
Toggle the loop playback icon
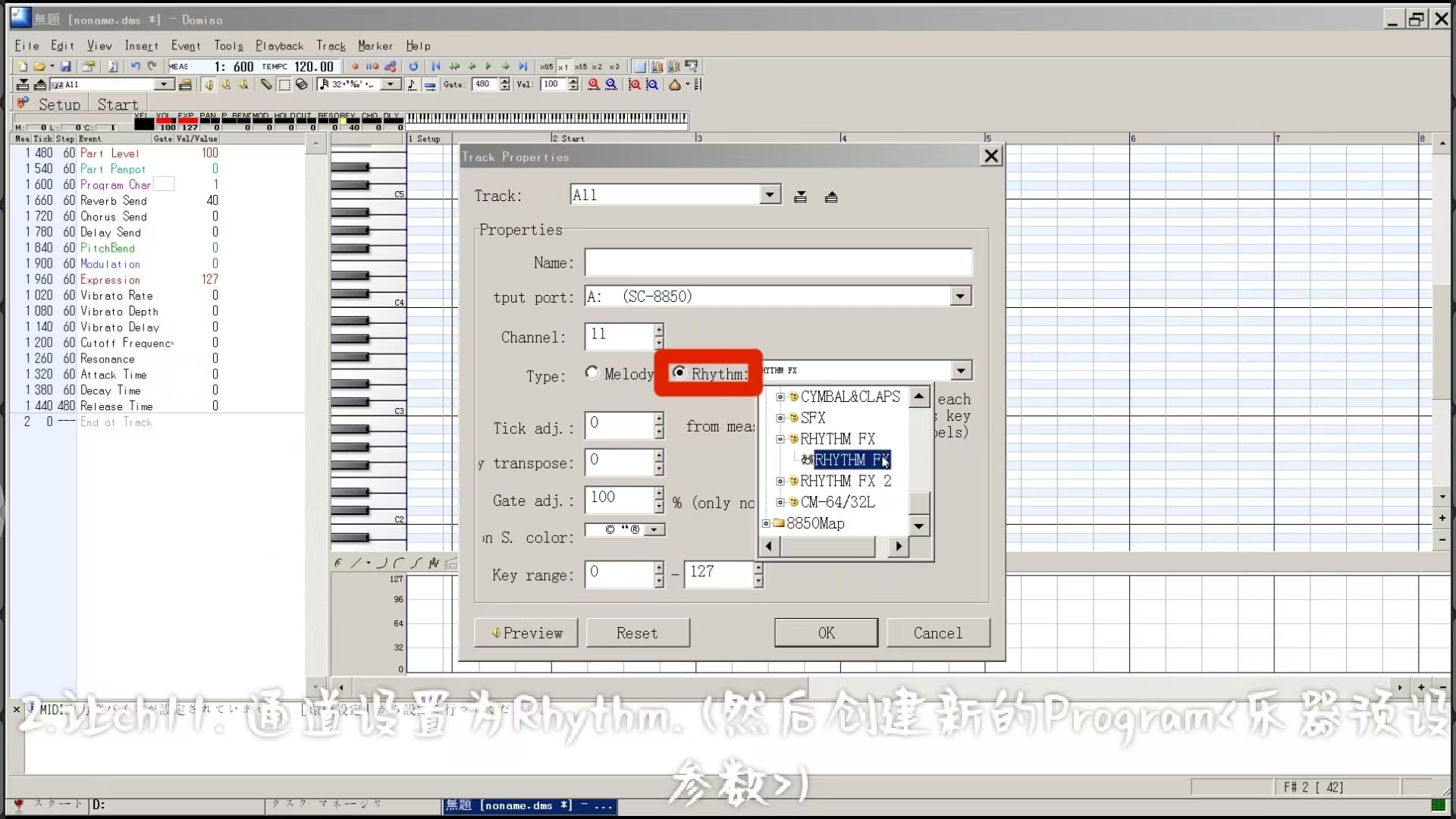click(x=413, y=67)
